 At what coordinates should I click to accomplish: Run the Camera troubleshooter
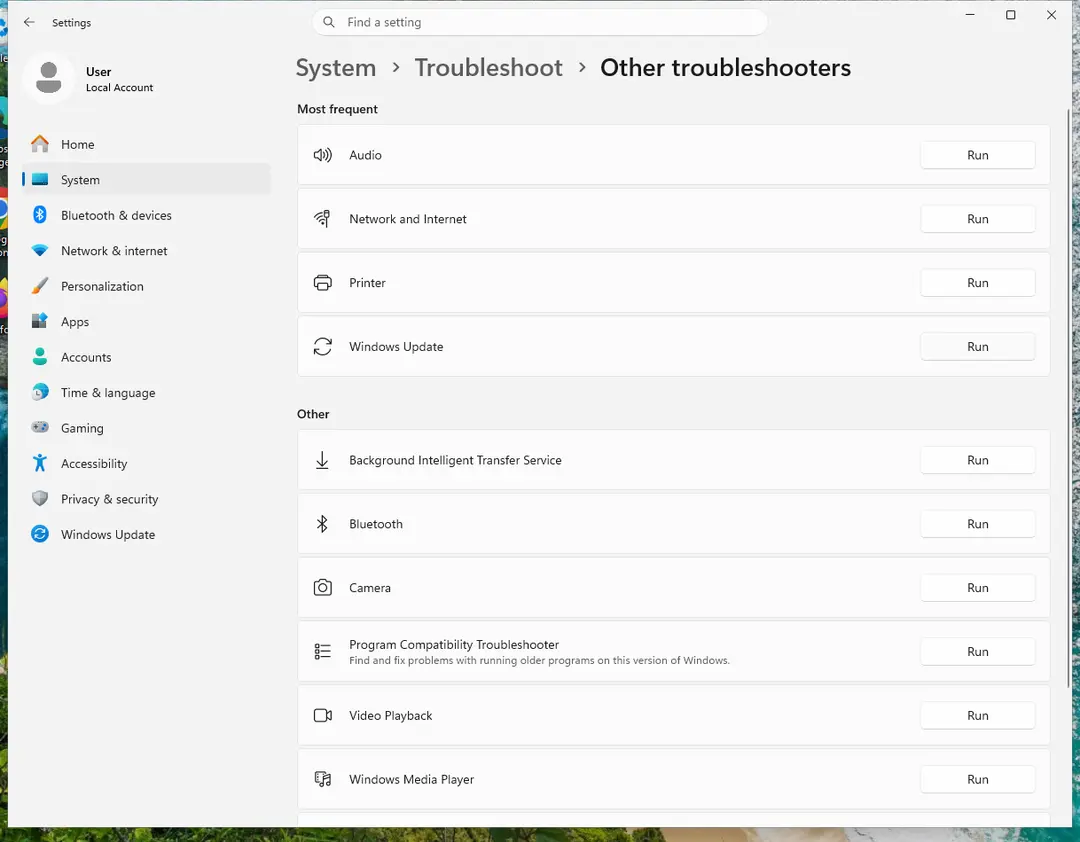pyautogui.click(x=977, y=588)
